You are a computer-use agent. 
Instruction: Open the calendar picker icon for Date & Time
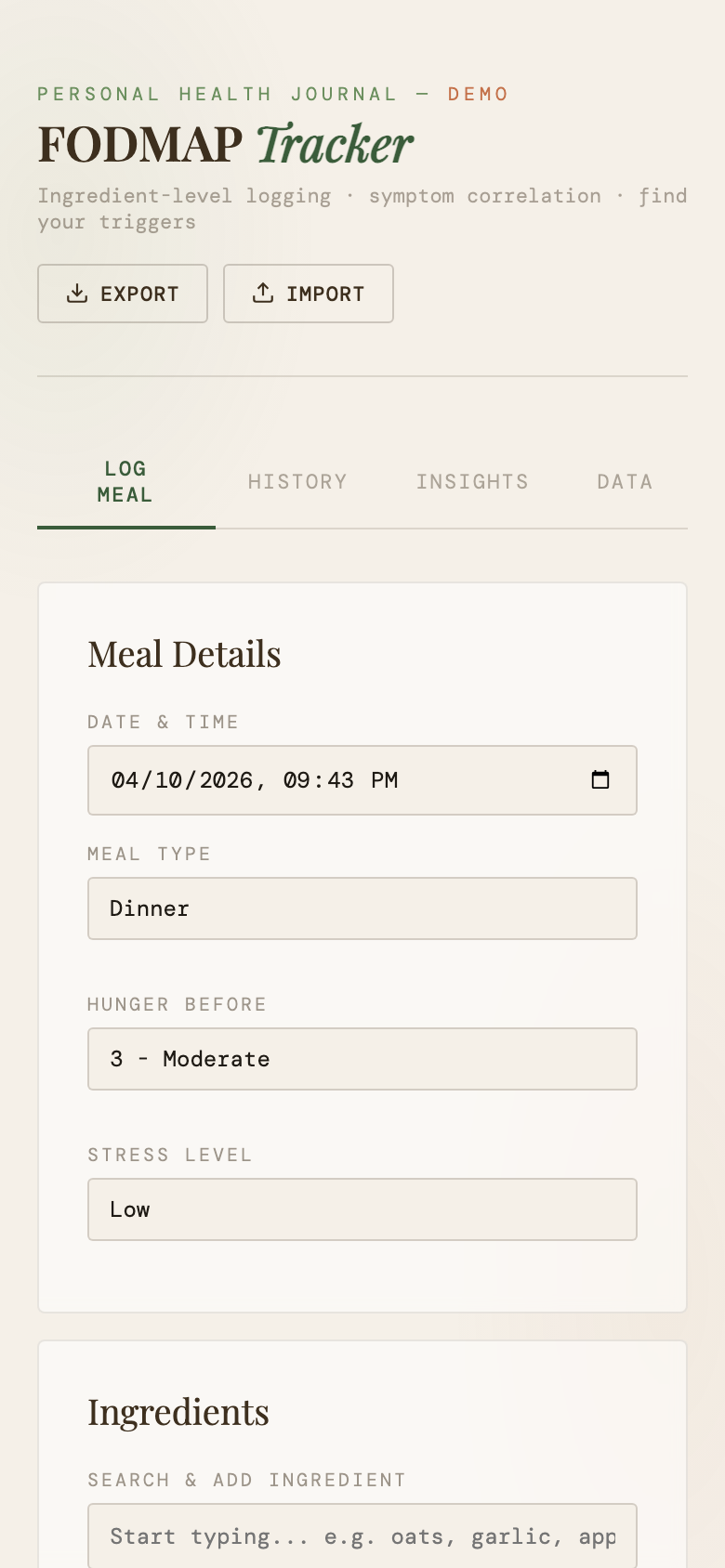pyautogui.click(x=600, y=780)
